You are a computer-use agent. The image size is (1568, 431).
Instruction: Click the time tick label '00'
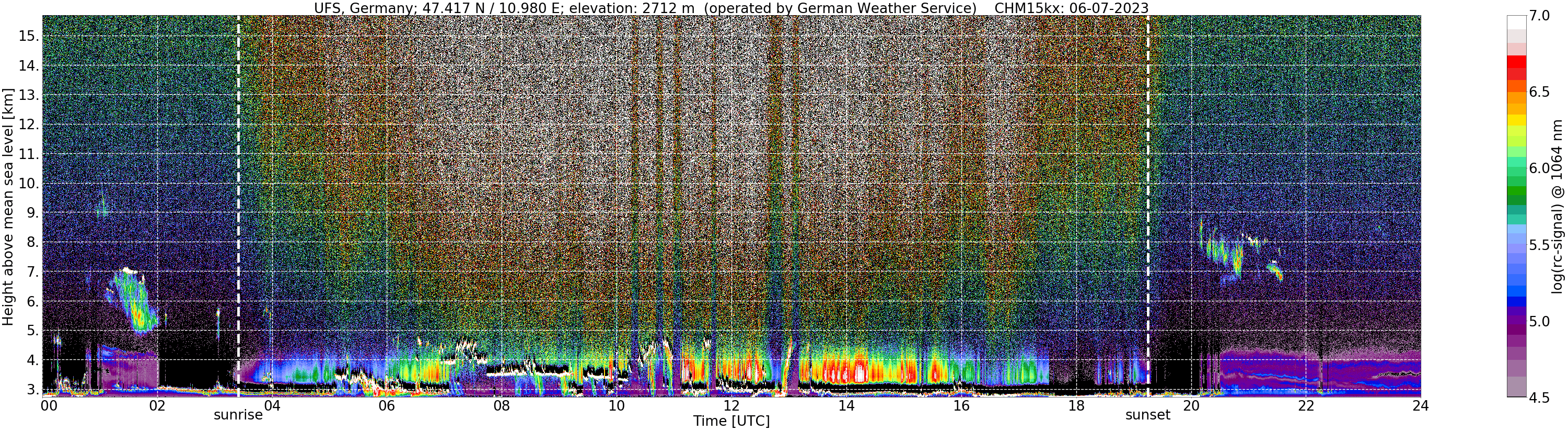[49, 405]
